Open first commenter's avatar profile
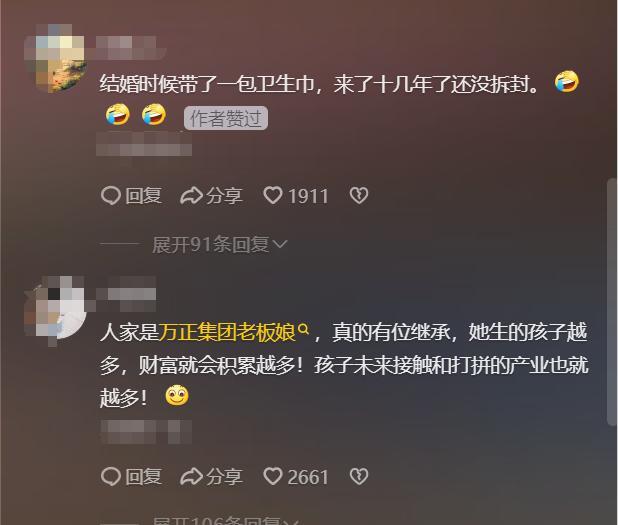 pos(55,58)
